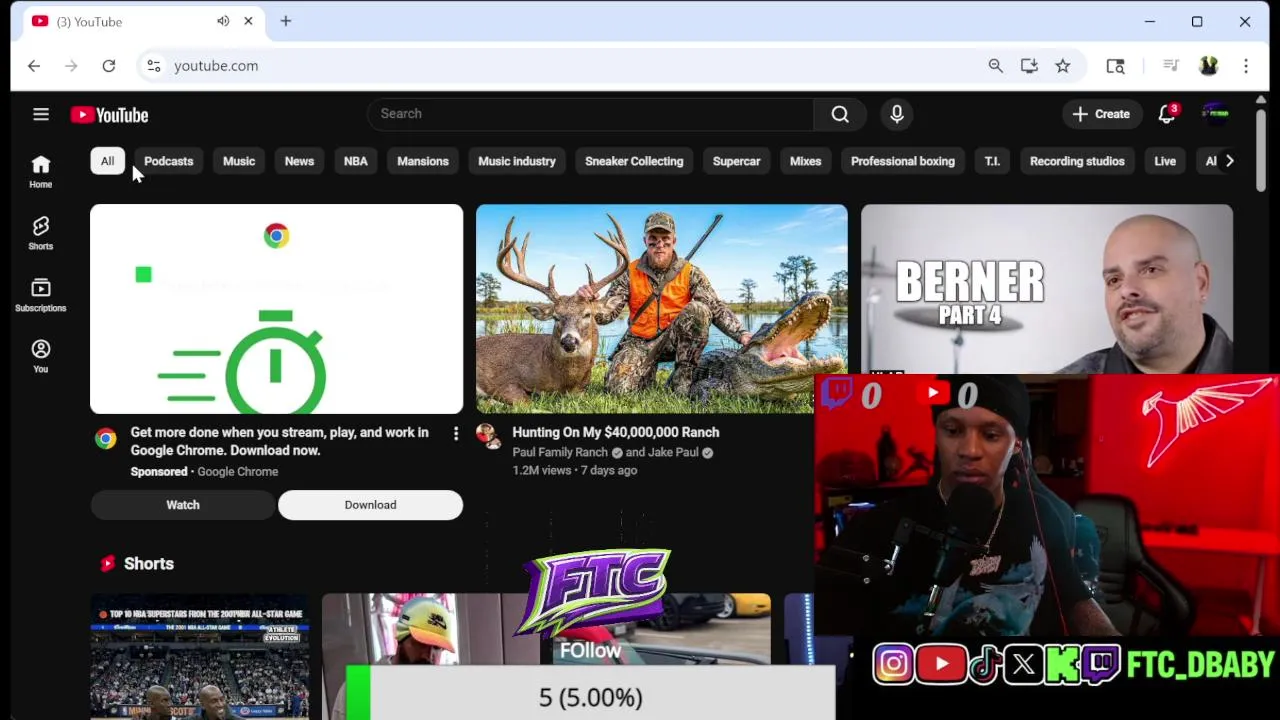
Task: Select the News filter chip
Action: 299,161
